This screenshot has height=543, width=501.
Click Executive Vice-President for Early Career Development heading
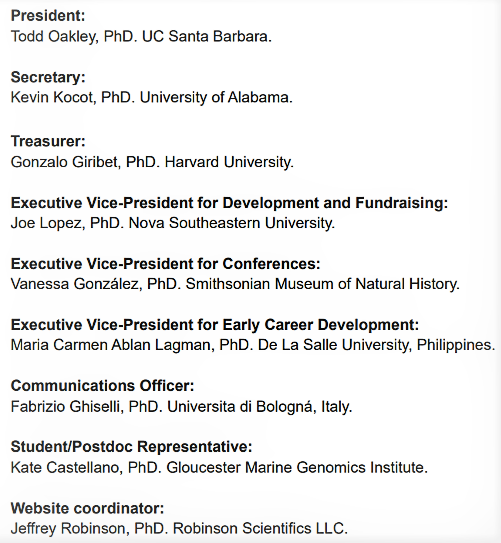click(x=215, y=325)
